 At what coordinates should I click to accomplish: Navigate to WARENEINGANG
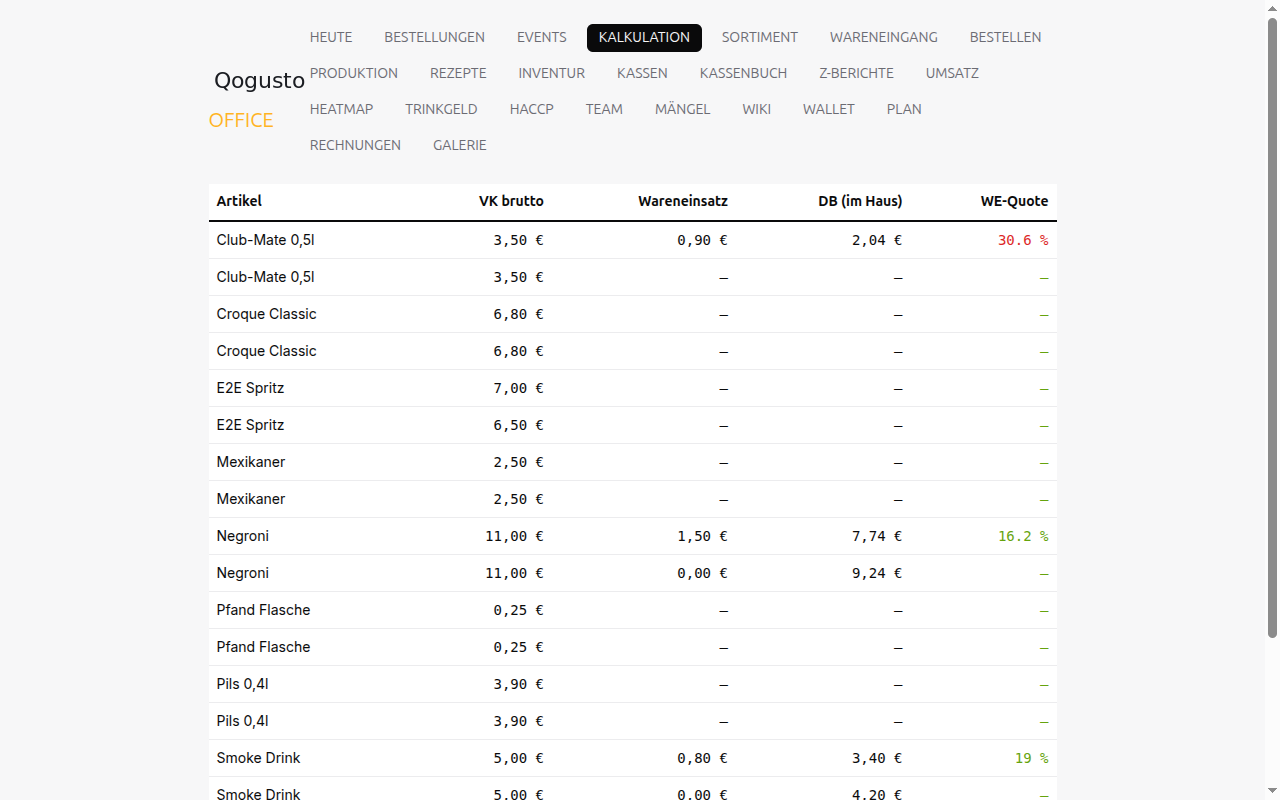pos(884,37)
